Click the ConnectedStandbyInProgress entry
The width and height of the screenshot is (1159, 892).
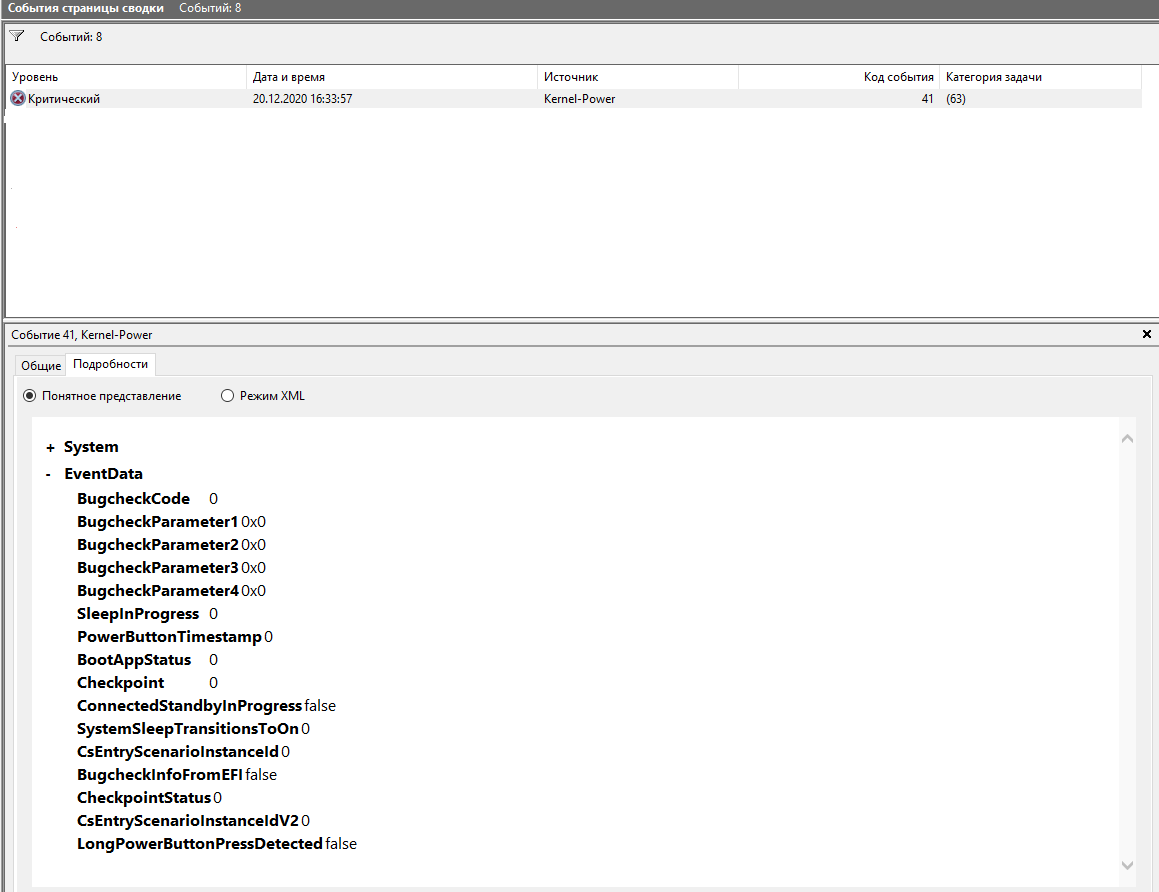click(206, 705)
